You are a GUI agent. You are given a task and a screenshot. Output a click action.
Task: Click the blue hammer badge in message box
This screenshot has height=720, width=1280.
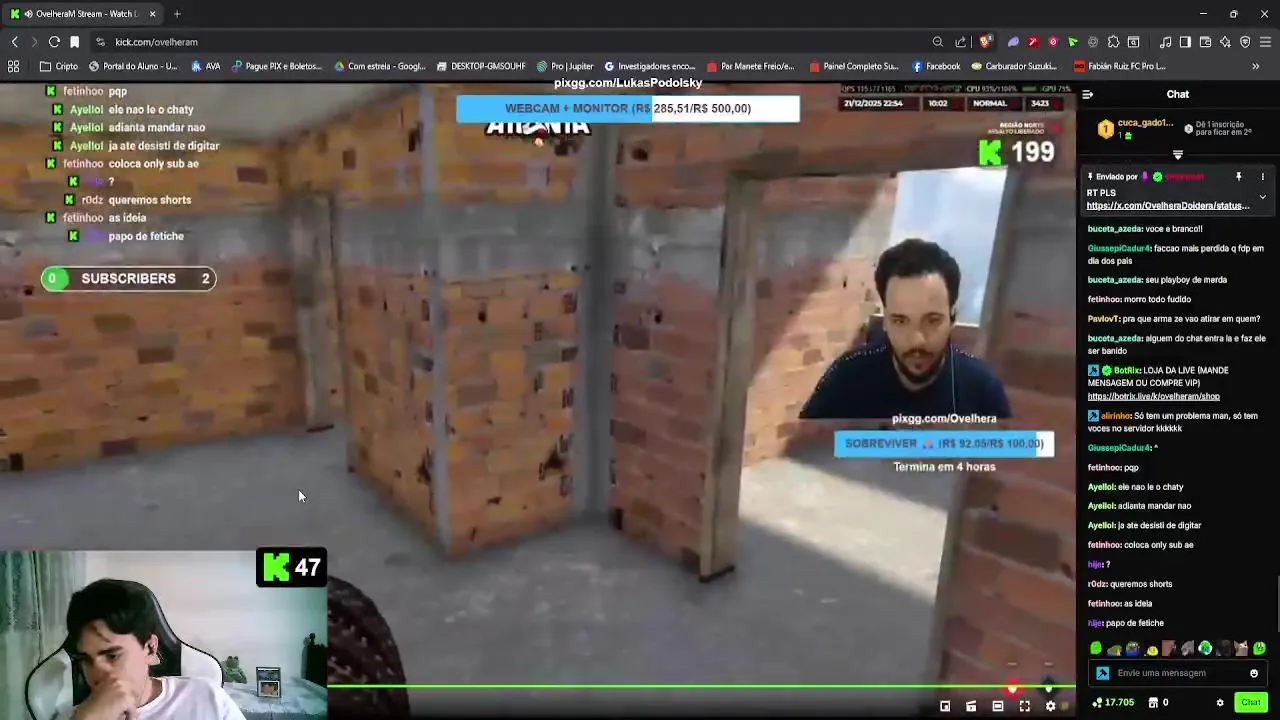(x=1102, y=673)
